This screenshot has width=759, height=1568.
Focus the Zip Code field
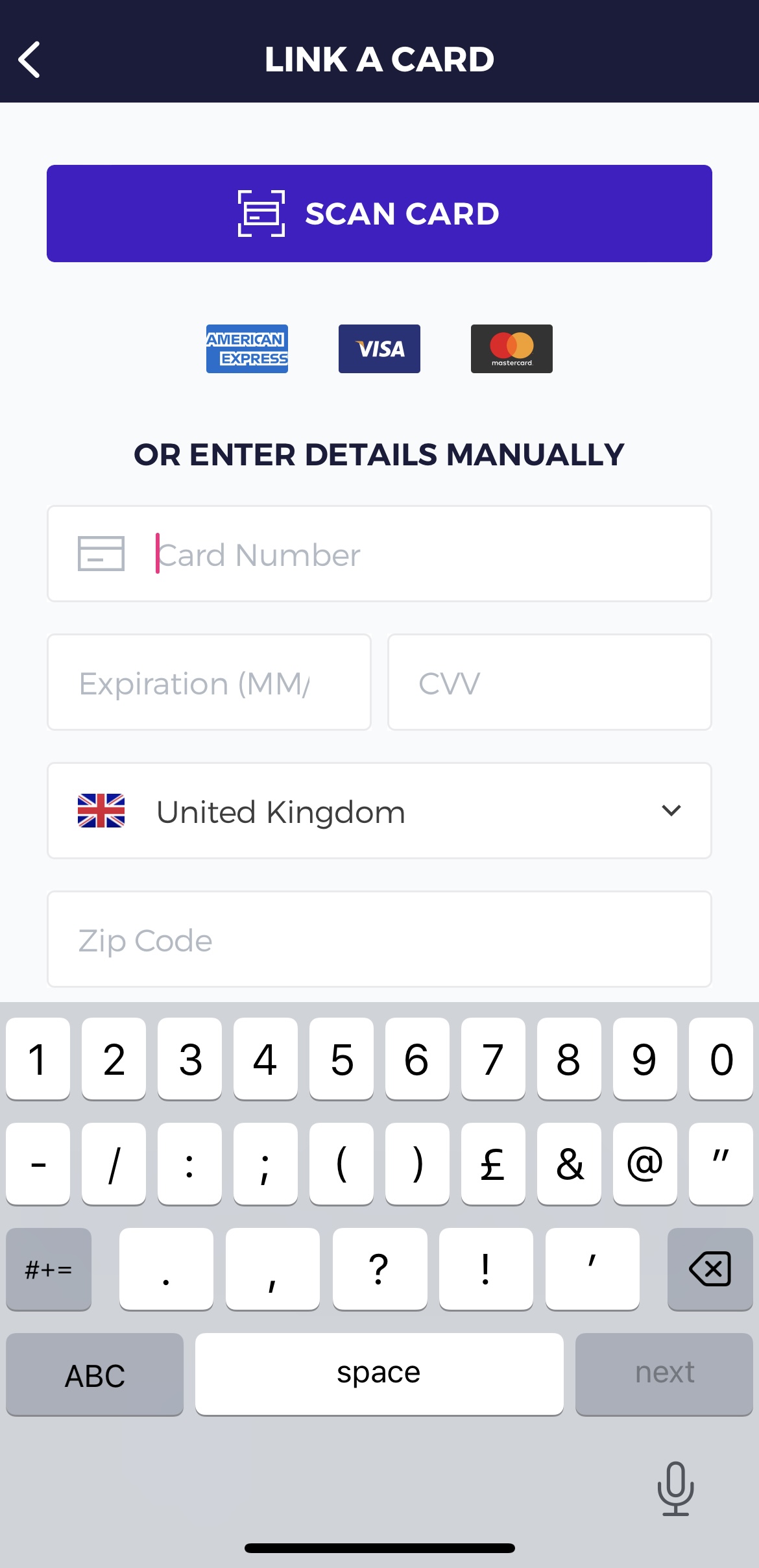(379, 939)
